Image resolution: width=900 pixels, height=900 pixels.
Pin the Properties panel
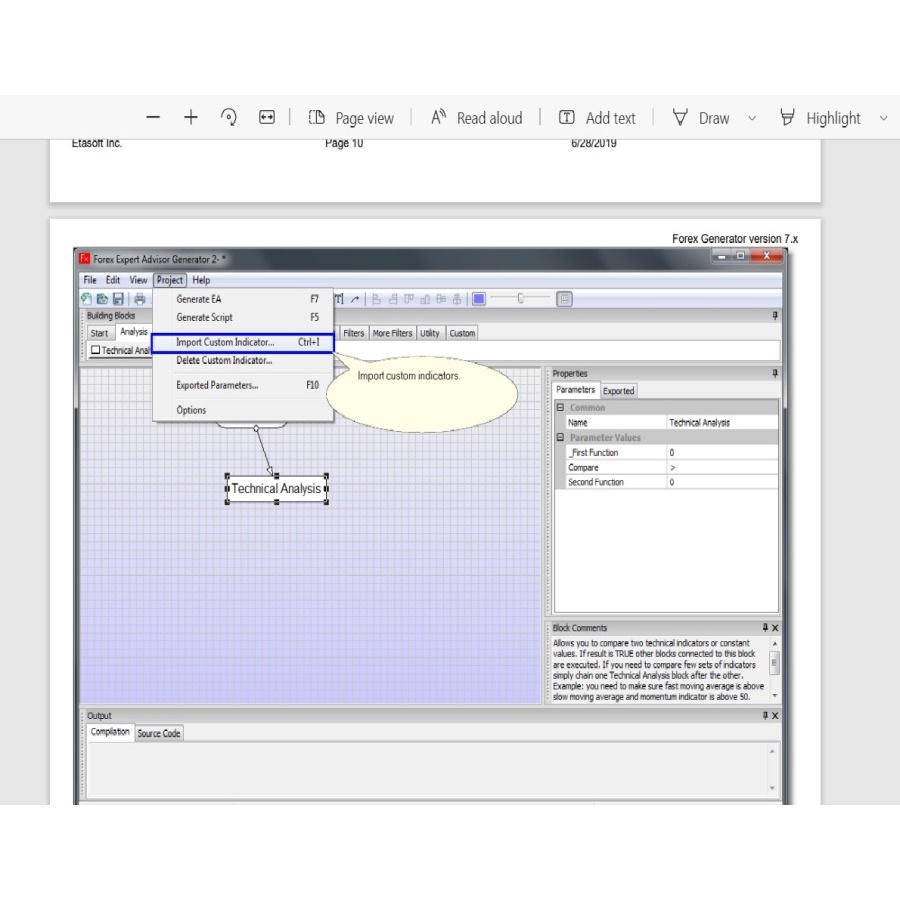775,374
